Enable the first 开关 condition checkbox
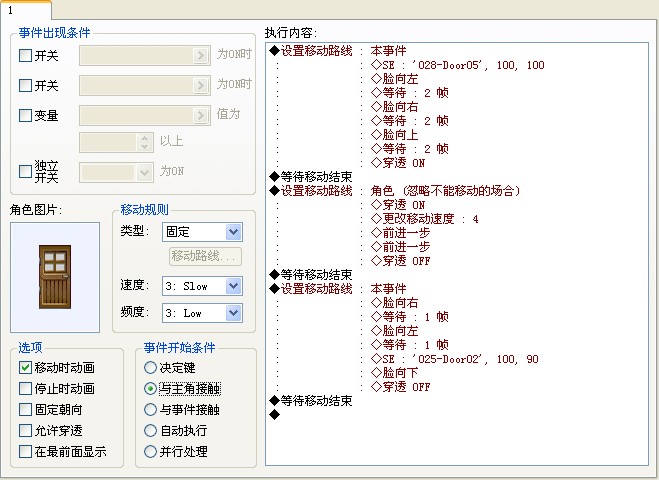 pos(25,55)
